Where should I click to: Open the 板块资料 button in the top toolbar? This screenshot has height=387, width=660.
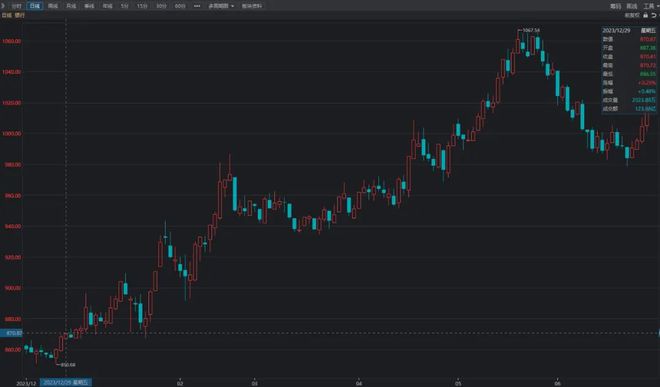tap(252, 6)
